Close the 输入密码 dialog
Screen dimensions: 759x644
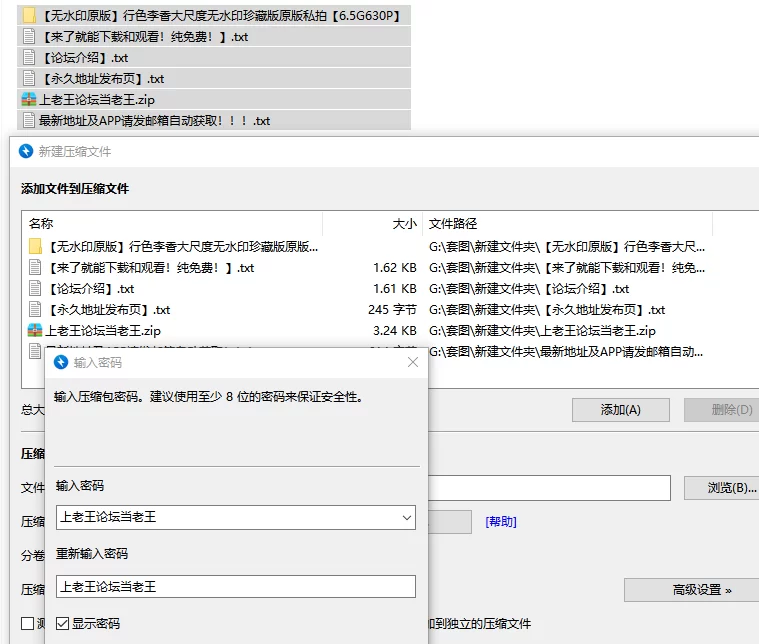(x=412, y=362)
